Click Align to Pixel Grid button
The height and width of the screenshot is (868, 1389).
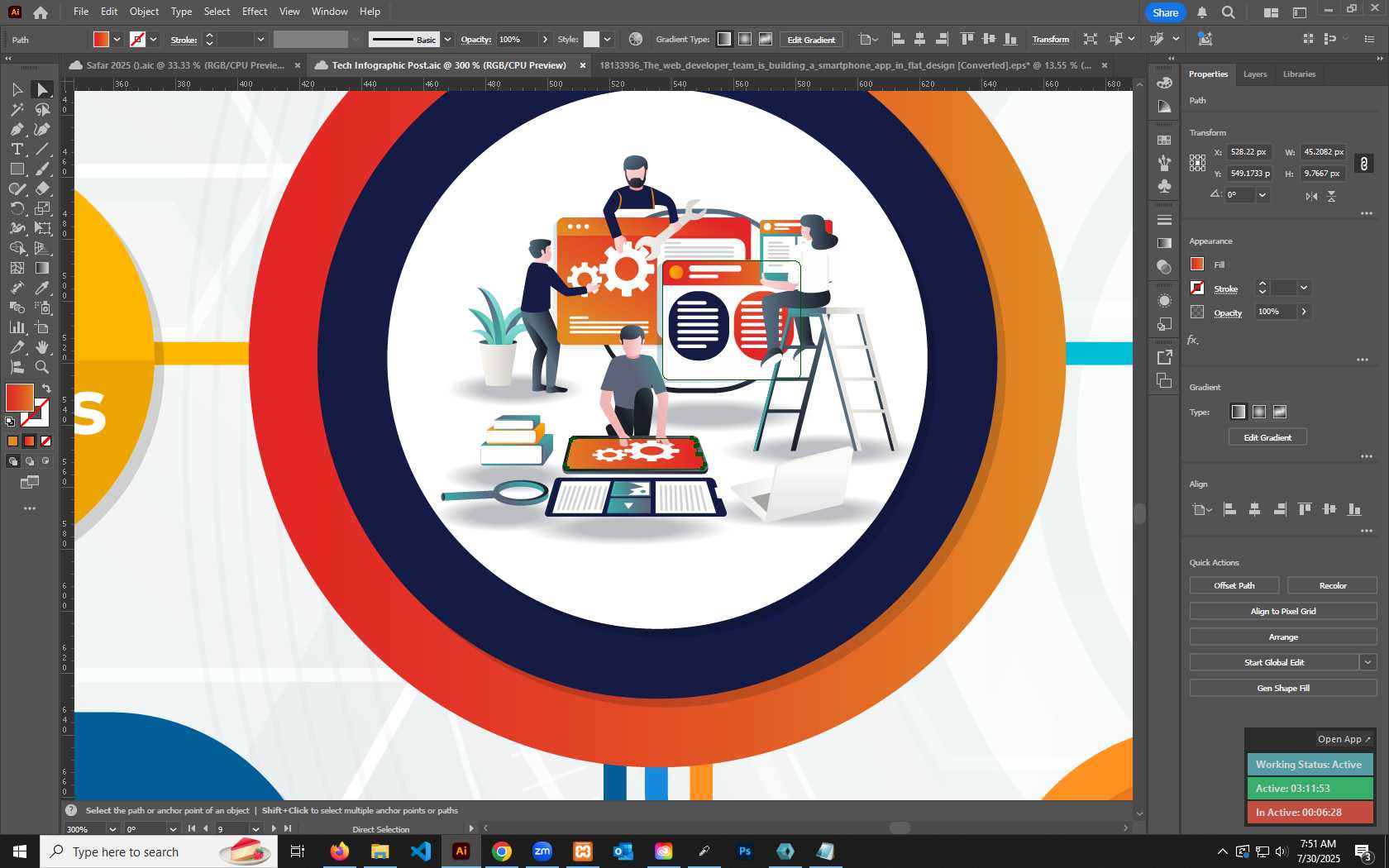click(1283, 611)
